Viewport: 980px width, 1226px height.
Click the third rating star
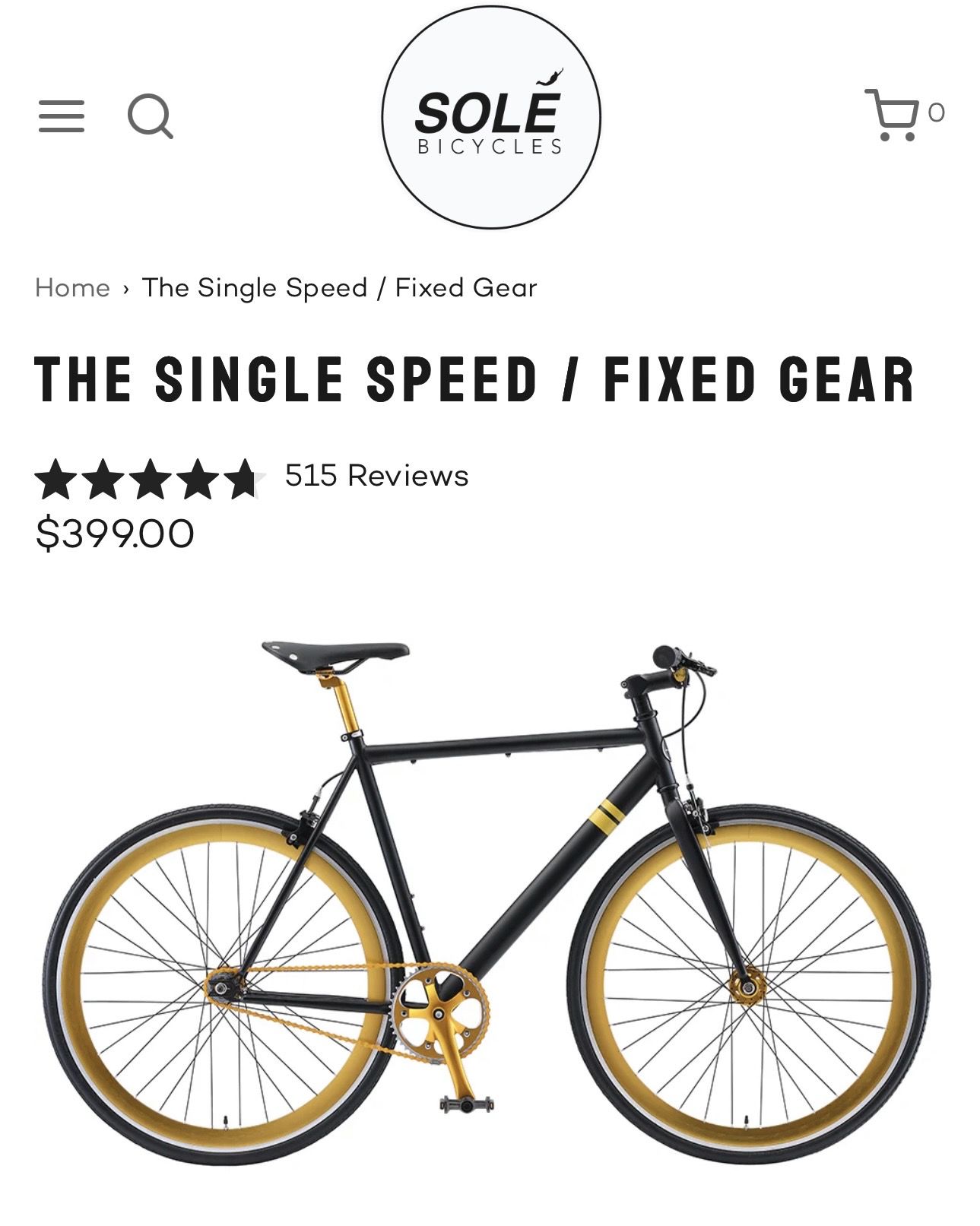click(150, 478)
